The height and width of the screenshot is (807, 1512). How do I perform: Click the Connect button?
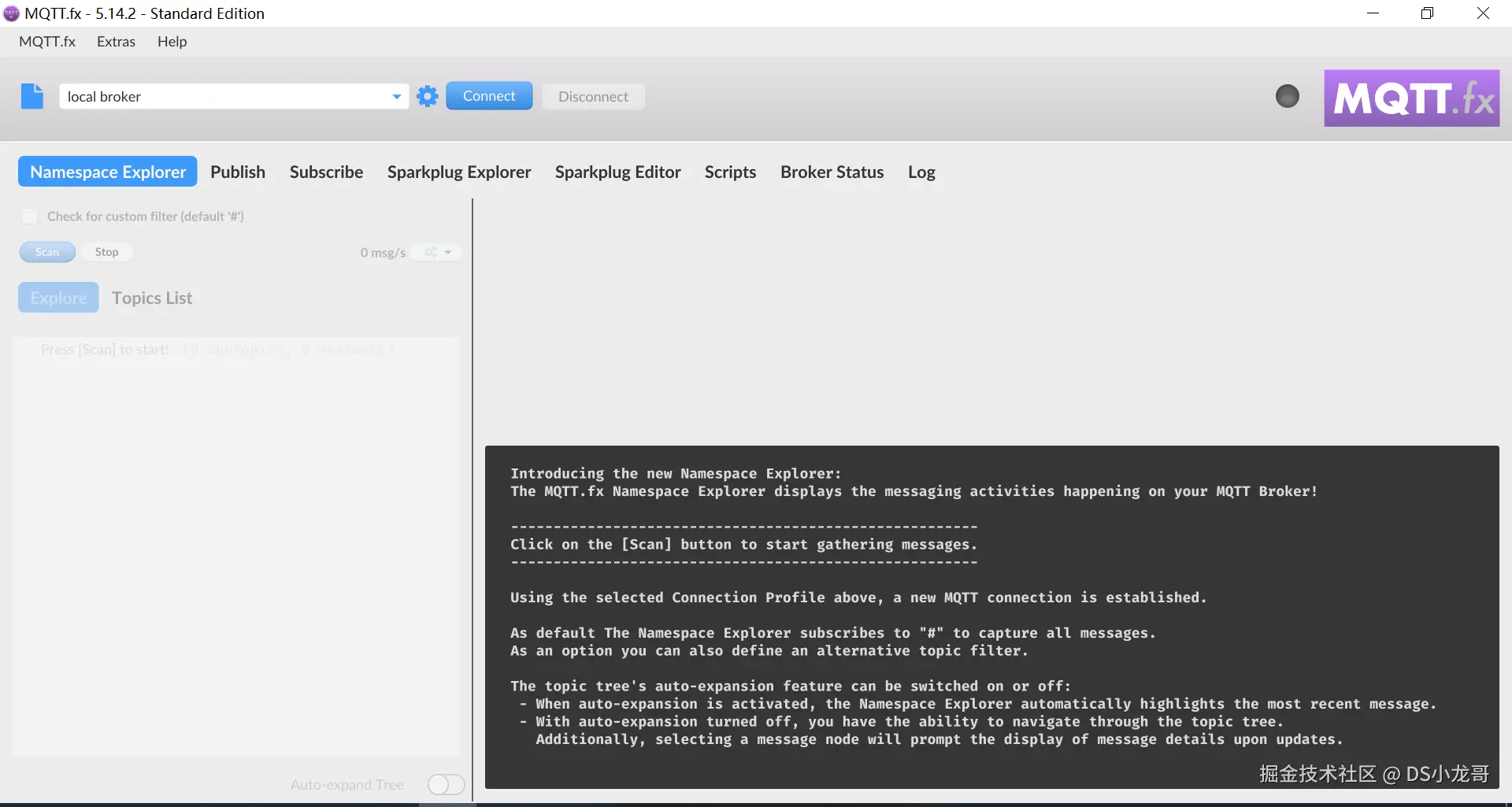tap(489, 96)
